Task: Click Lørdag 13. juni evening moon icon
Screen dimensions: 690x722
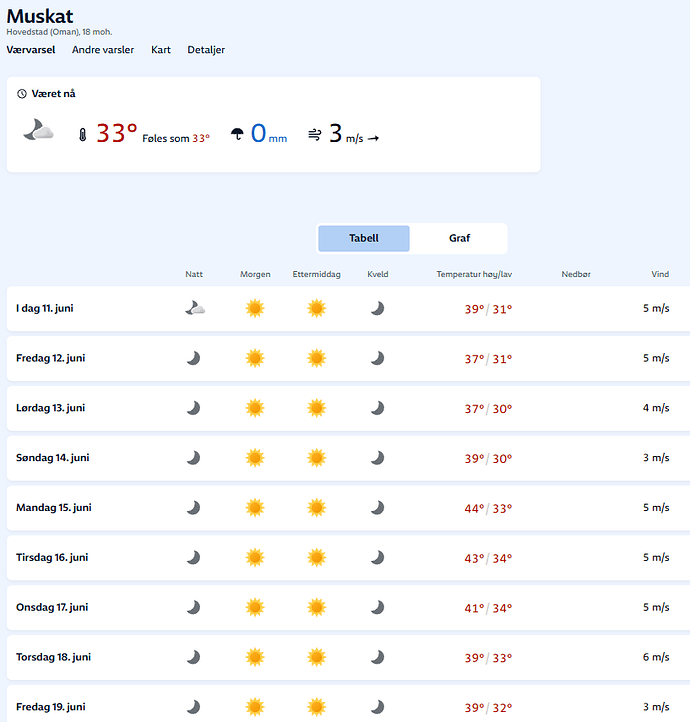Action: pyautogui.click(x=377, y=408)
